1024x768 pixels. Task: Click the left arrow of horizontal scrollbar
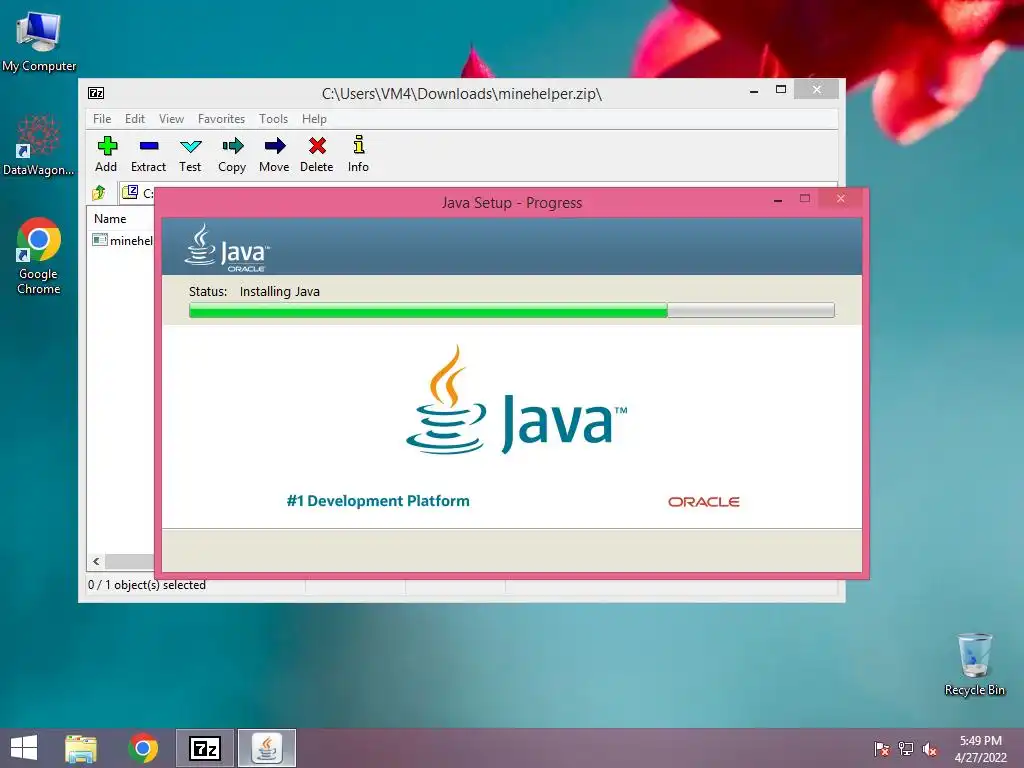tap(96, 561)
